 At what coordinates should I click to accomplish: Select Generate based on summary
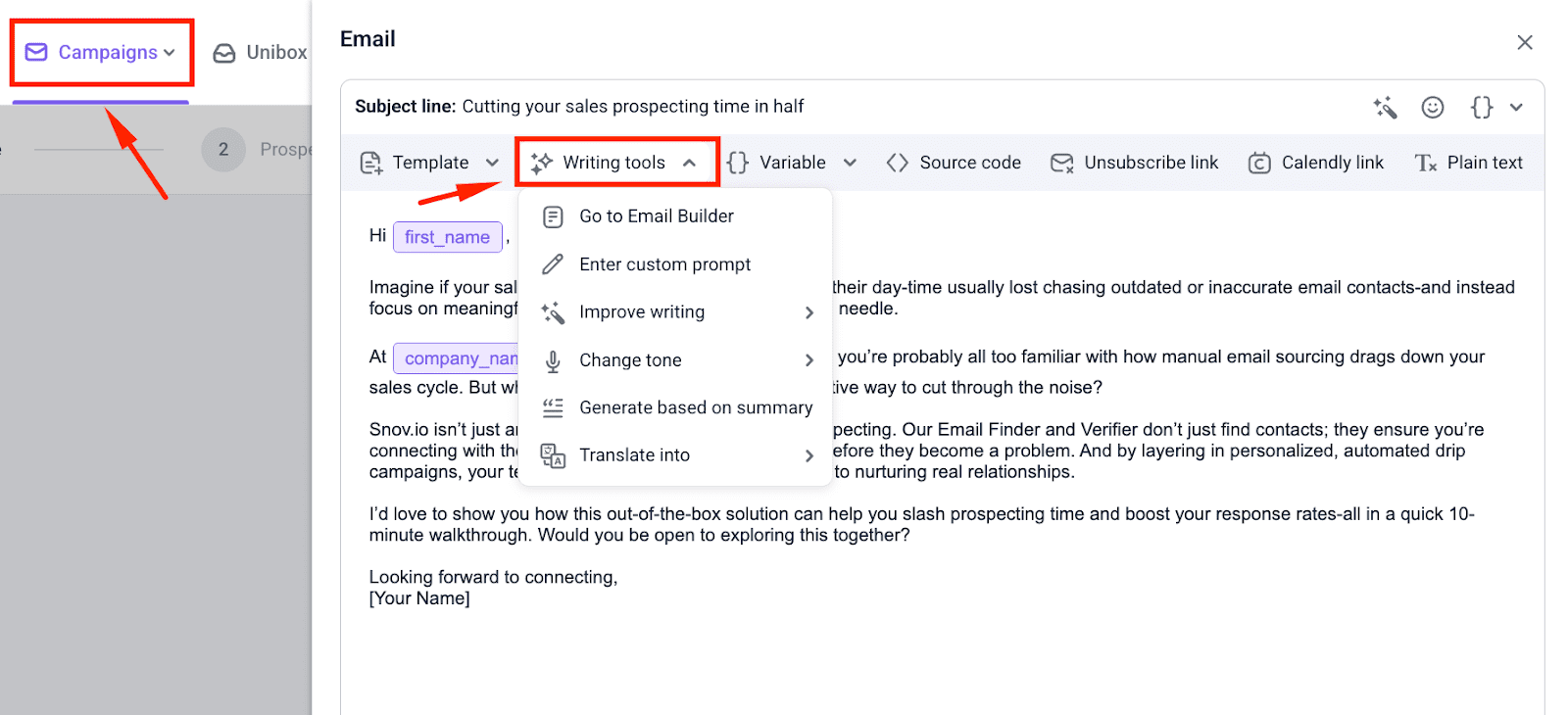click(x=695, y=407)
